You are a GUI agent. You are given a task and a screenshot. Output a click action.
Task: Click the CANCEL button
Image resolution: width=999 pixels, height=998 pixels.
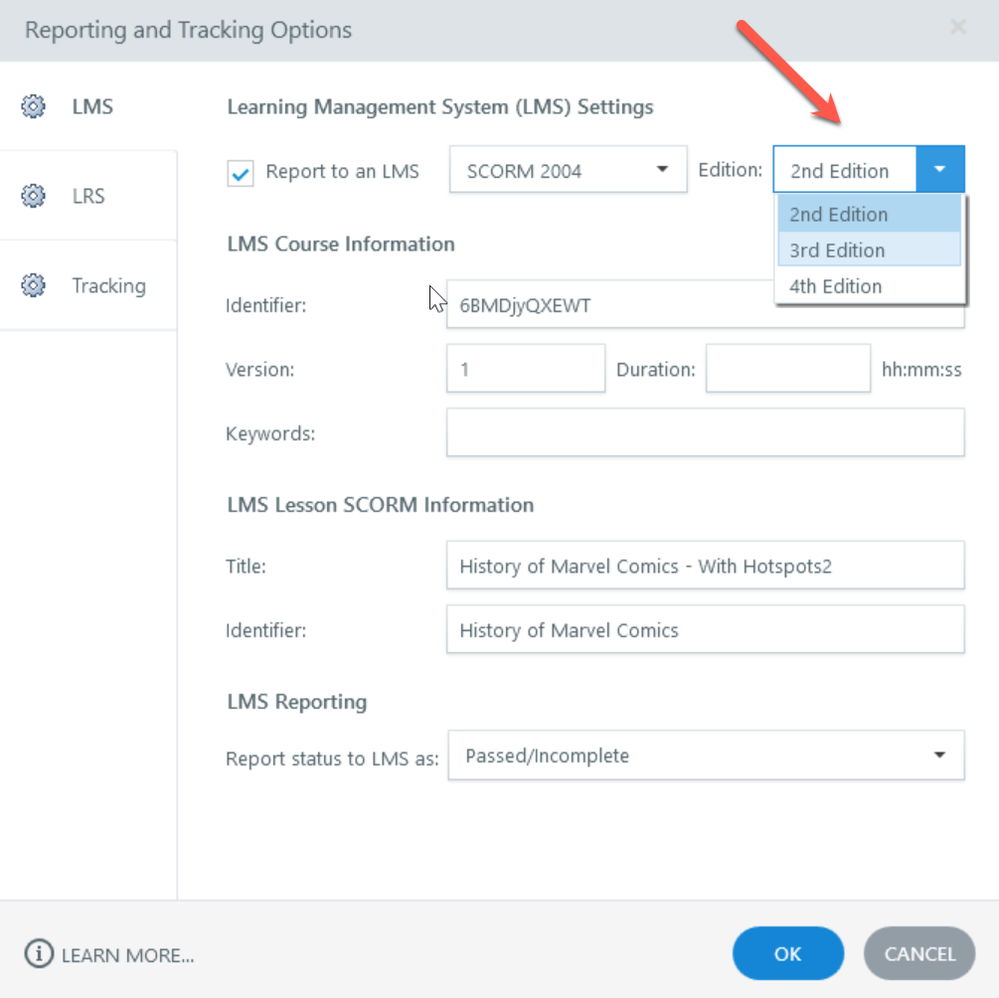click(919, 953)
